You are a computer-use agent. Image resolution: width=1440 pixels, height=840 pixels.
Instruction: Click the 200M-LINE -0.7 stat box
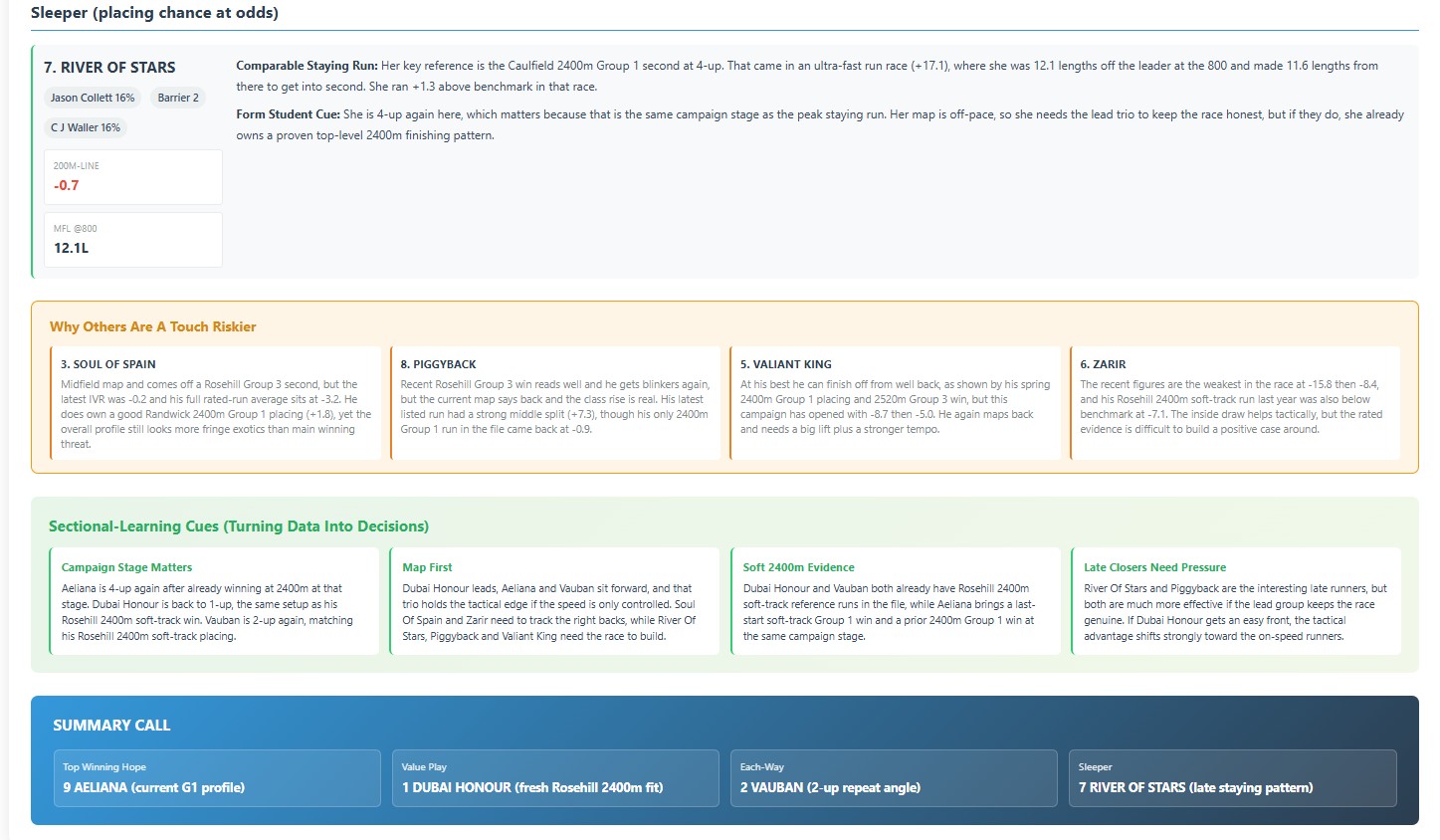point(132,177)
